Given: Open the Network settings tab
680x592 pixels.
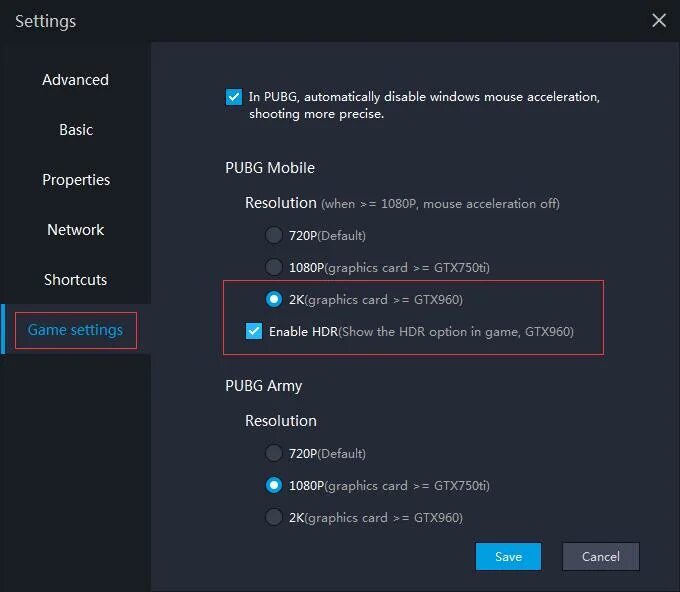Looking at the screenshot, I should tap(75, 230).
